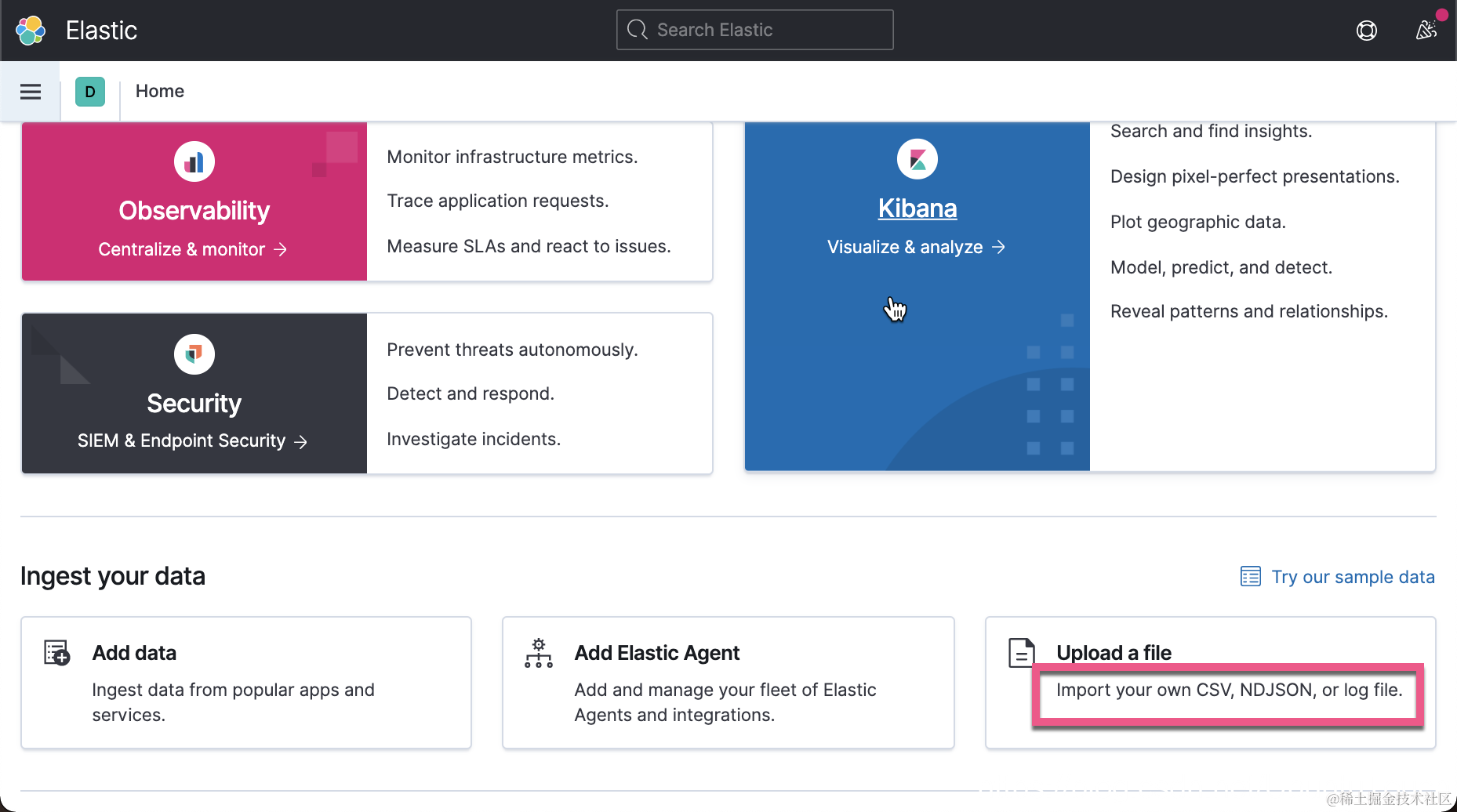Click the sample data table icon
The height and width of the screenshot is (812, 1457).
(1251, 577)
